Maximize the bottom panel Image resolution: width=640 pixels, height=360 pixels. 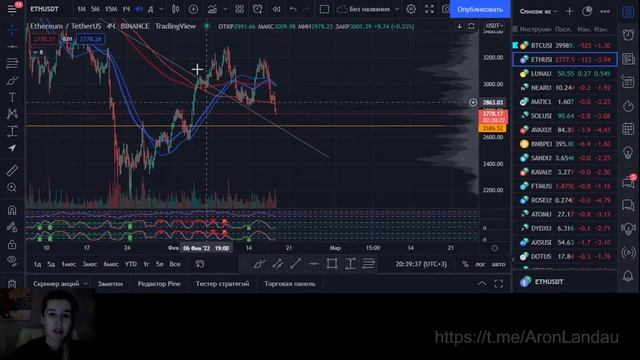[498, 283]
